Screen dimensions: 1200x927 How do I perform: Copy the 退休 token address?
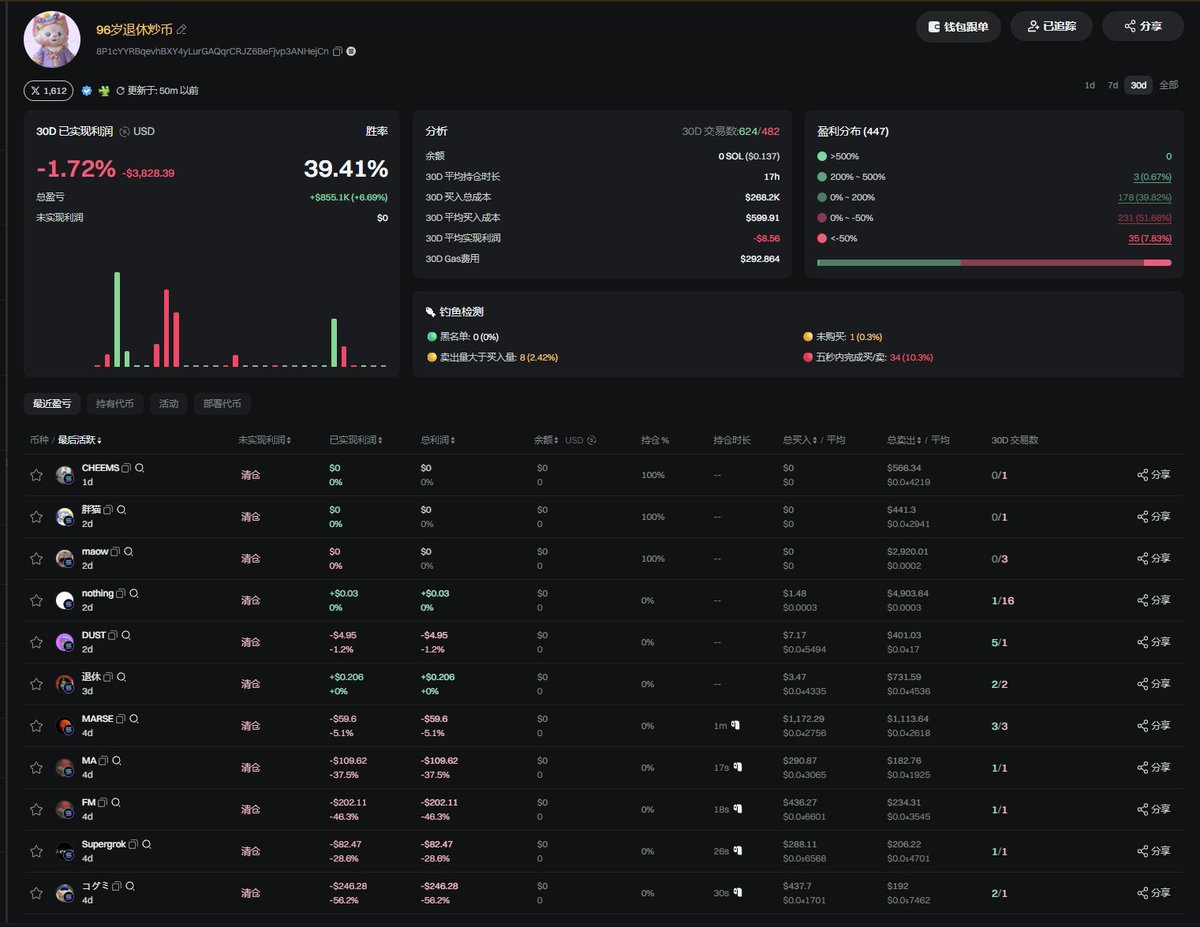coord(108,677)
